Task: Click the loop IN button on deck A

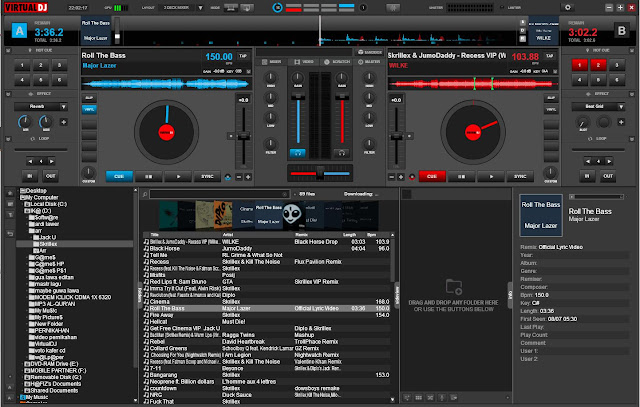Action: (30, 176)
